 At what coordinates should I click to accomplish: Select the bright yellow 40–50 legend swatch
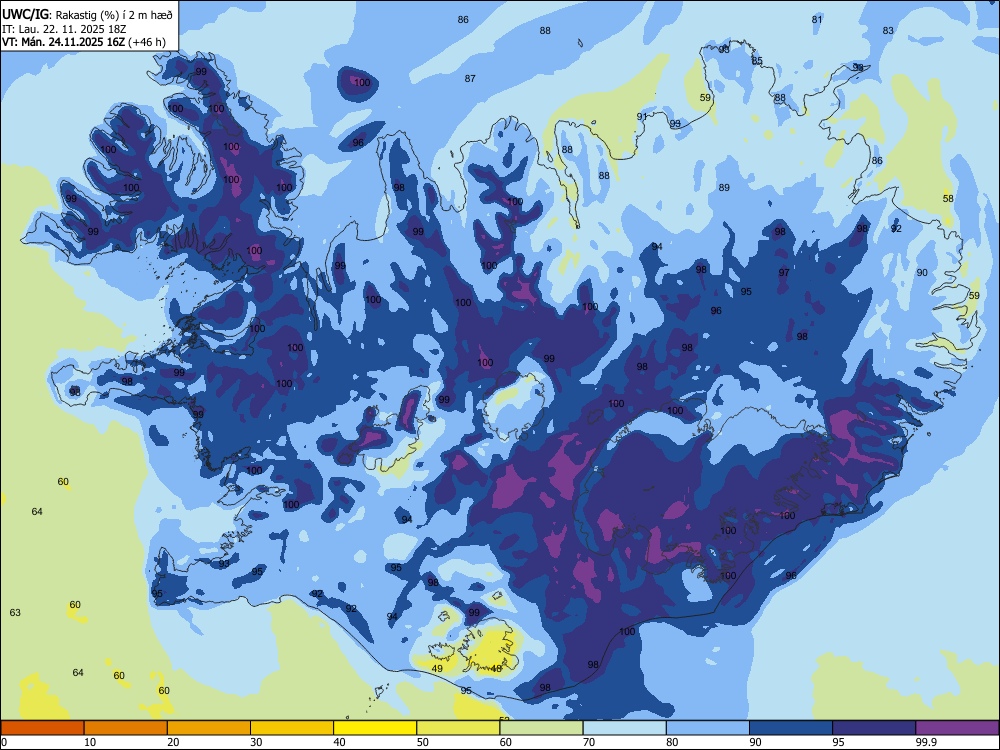(375, 728)
